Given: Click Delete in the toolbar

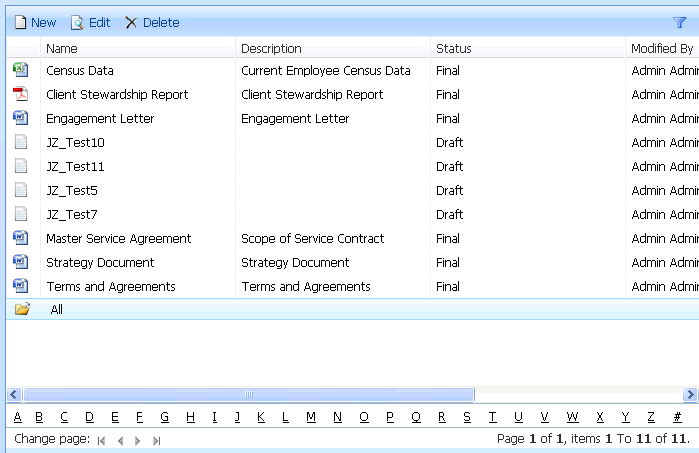Looking at the screenshot, I should [152, 22].
